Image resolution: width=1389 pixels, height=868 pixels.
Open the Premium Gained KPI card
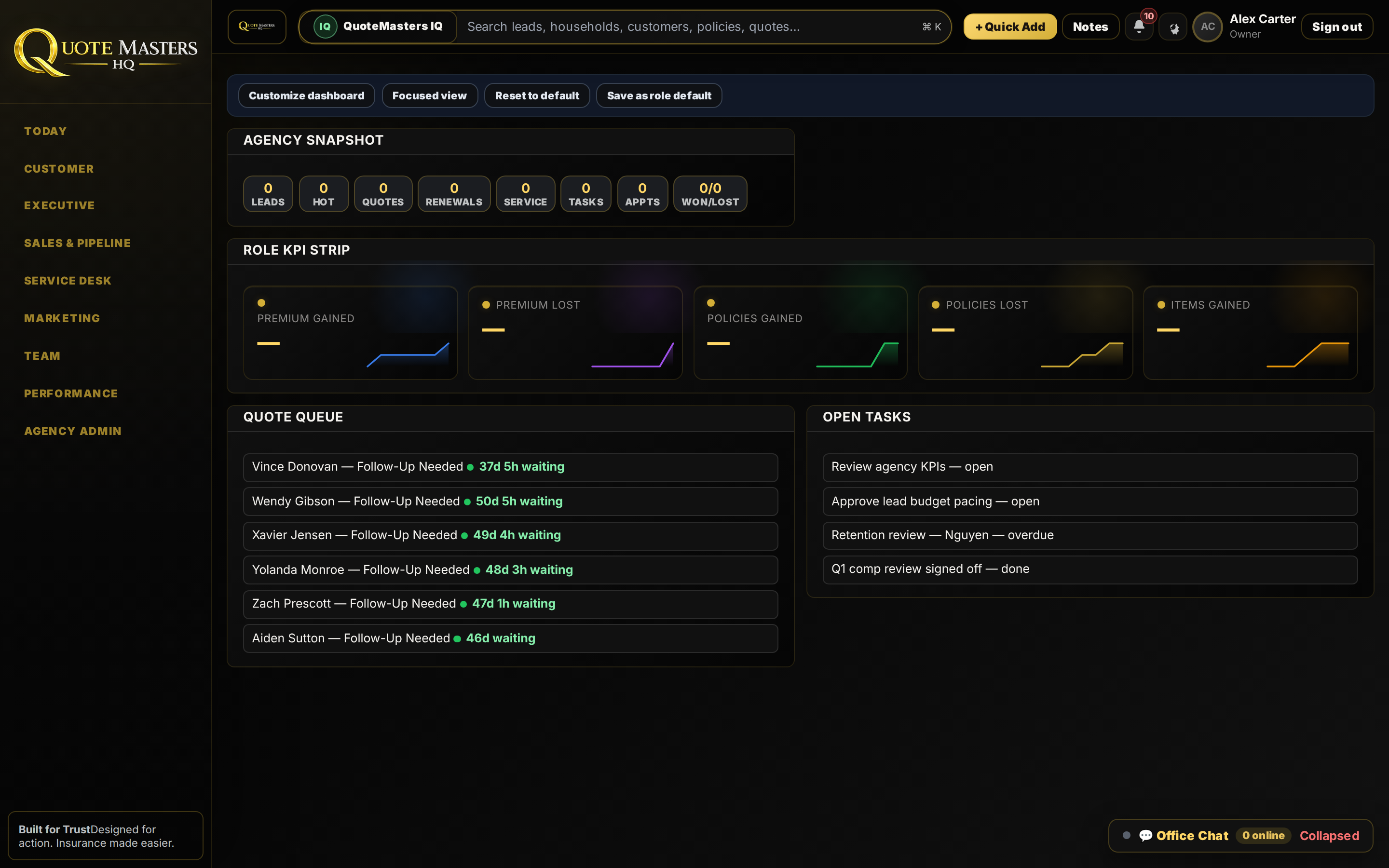point(350,333)
